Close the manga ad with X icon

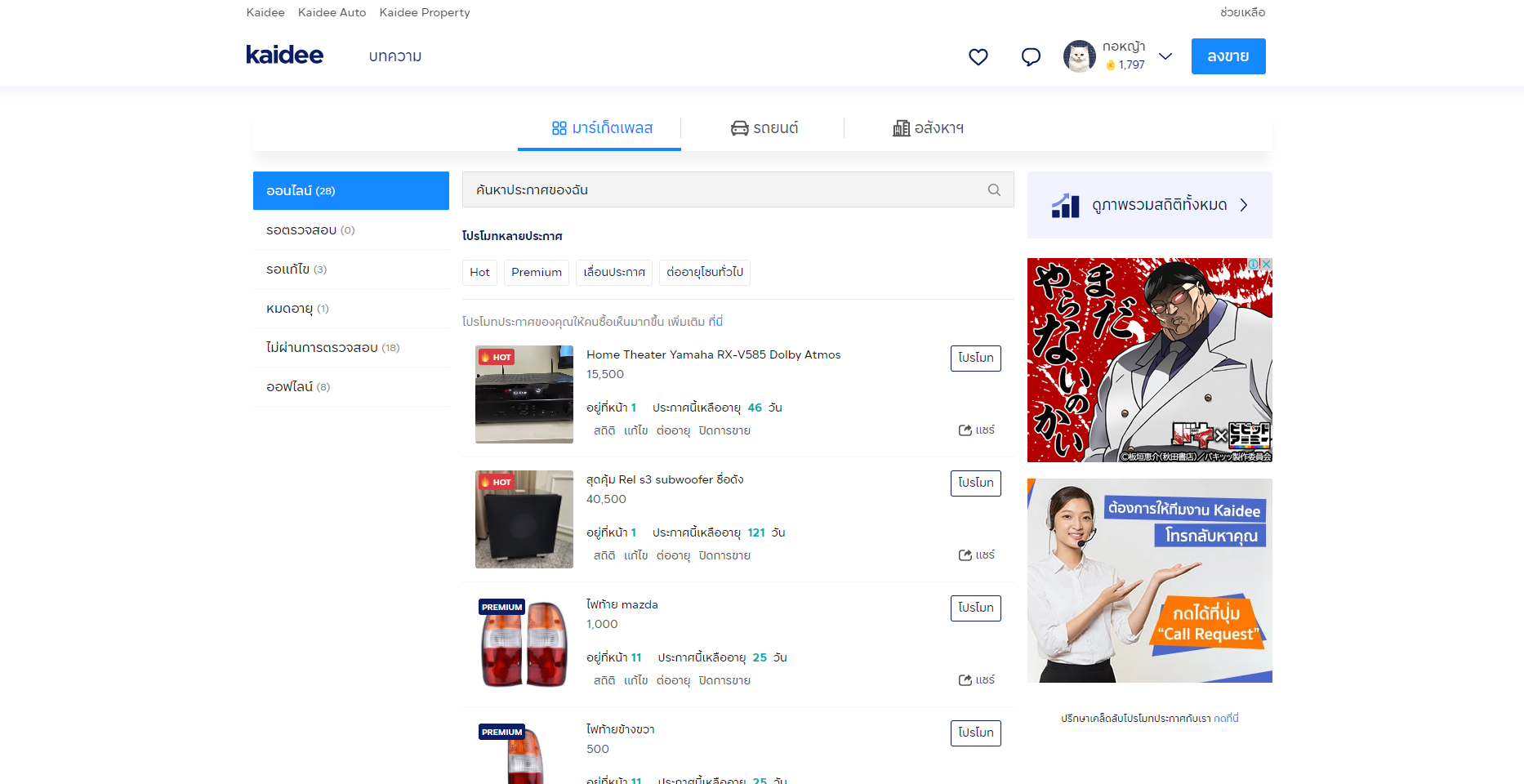tap(1266, 264)
